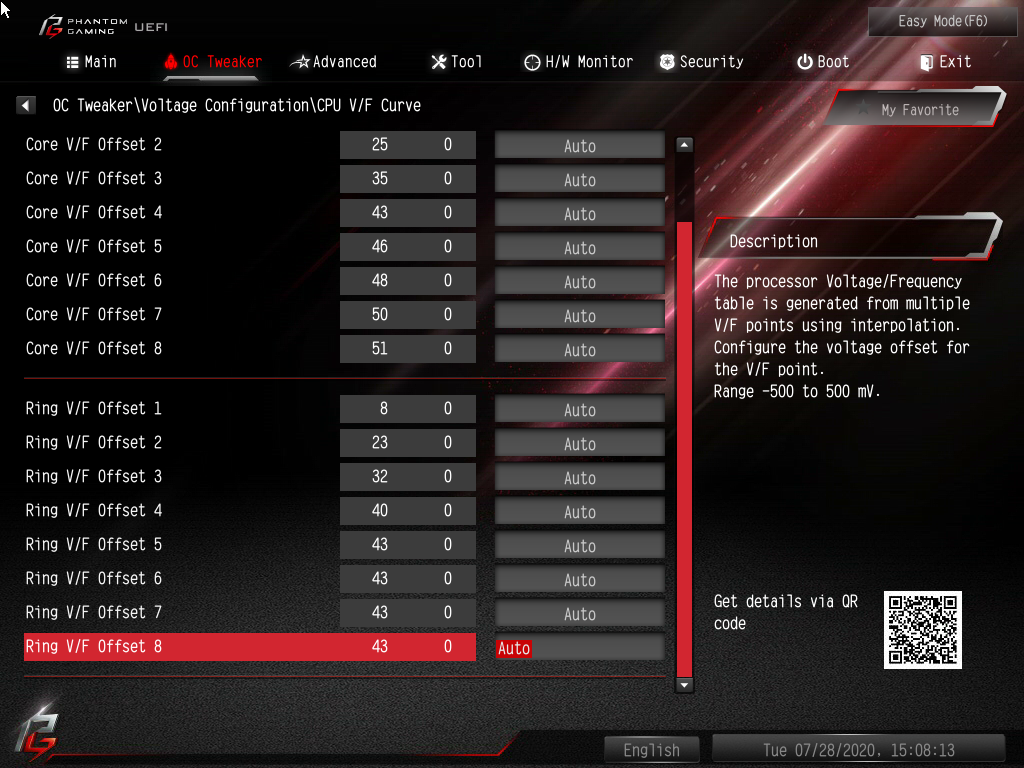Click the Phantom Gaming UEFI logo
The width and height of the screenshot is (1024, 768).
tap(103, 27)
